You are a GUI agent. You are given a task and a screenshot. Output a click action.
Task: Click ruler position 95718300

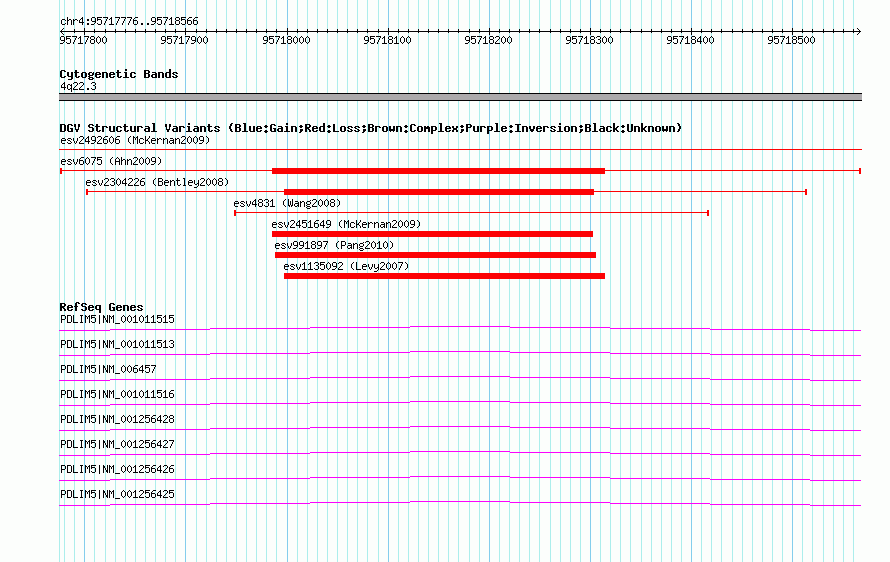point(589,40)
